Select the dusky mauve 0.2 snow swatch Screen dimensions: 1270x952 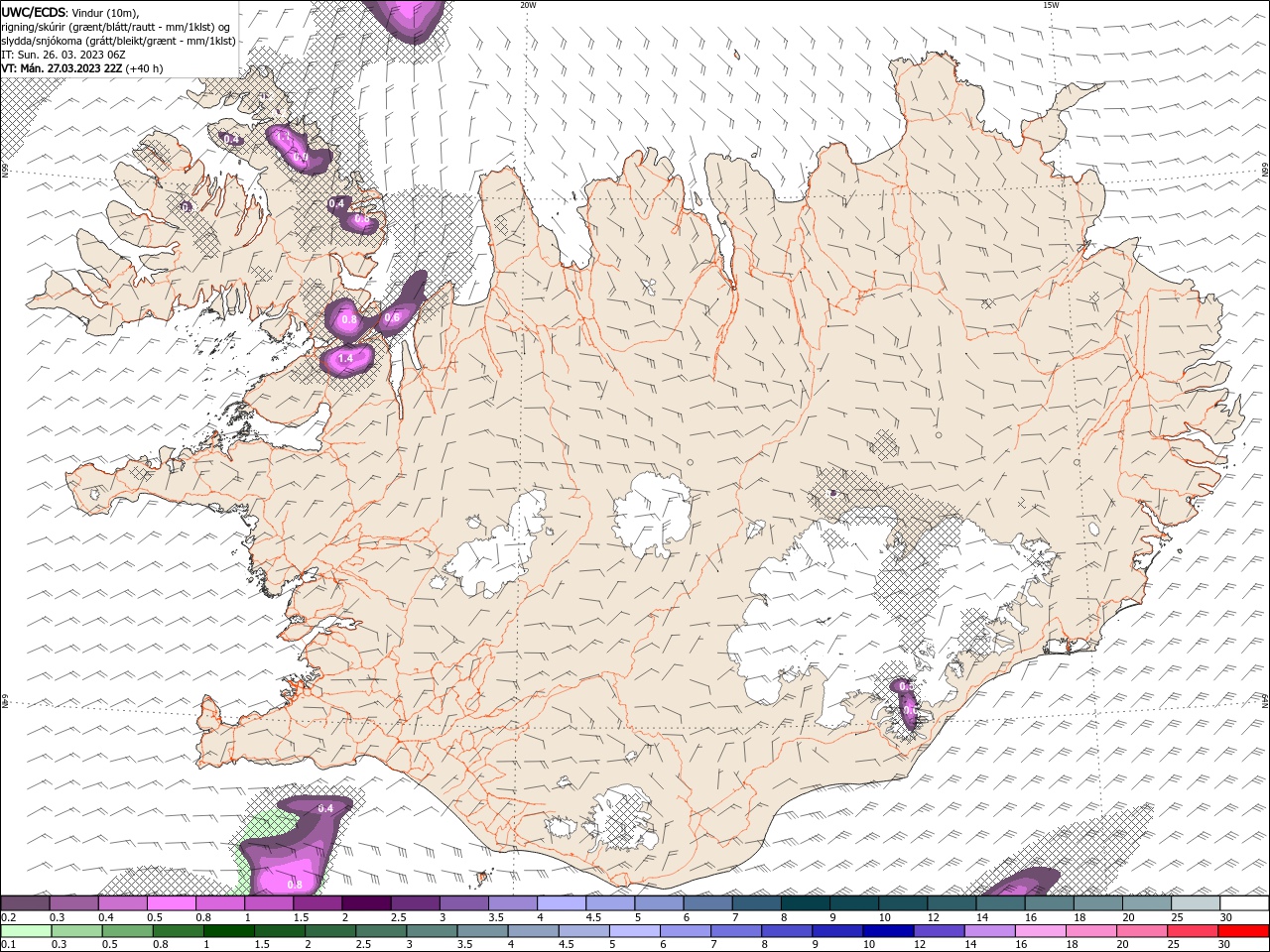(26, 903)
